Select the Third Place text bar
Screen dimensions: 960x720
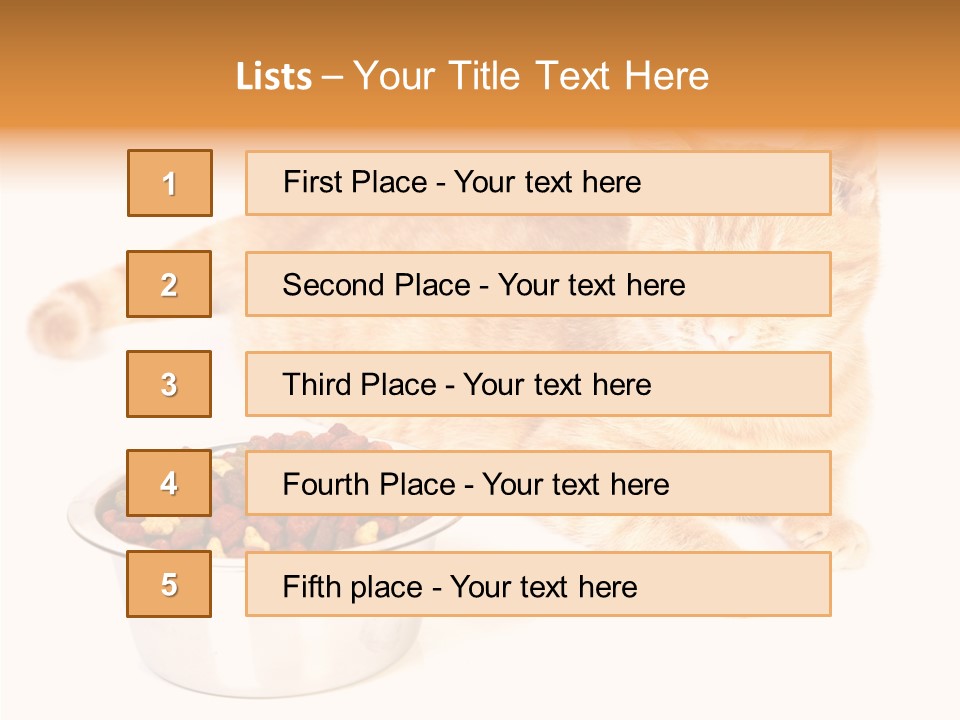pyautogui.click(x=538, y=384)
